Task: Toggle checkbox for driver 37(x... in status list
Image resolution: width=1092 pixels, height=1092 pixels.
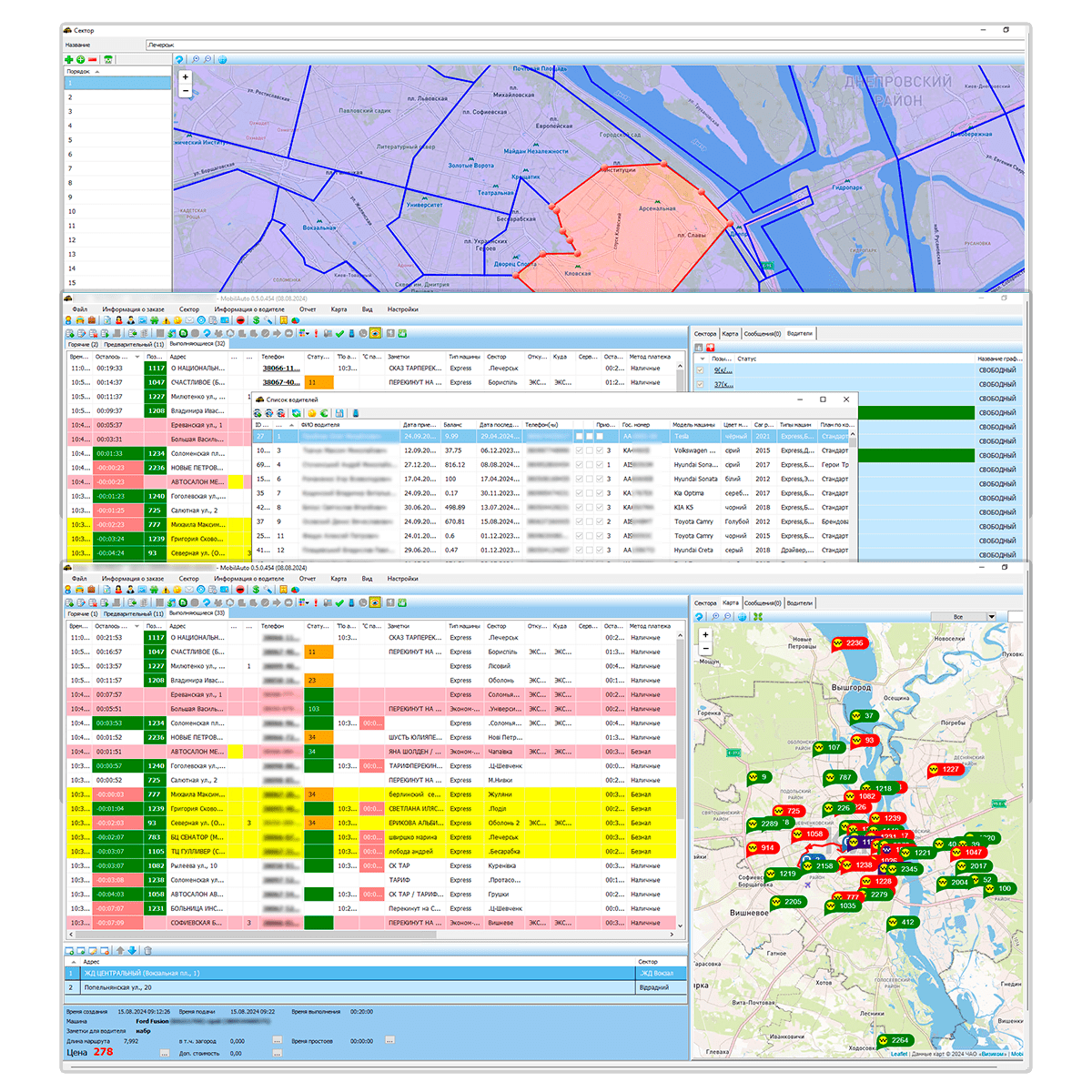Action: tap(700, 385)
